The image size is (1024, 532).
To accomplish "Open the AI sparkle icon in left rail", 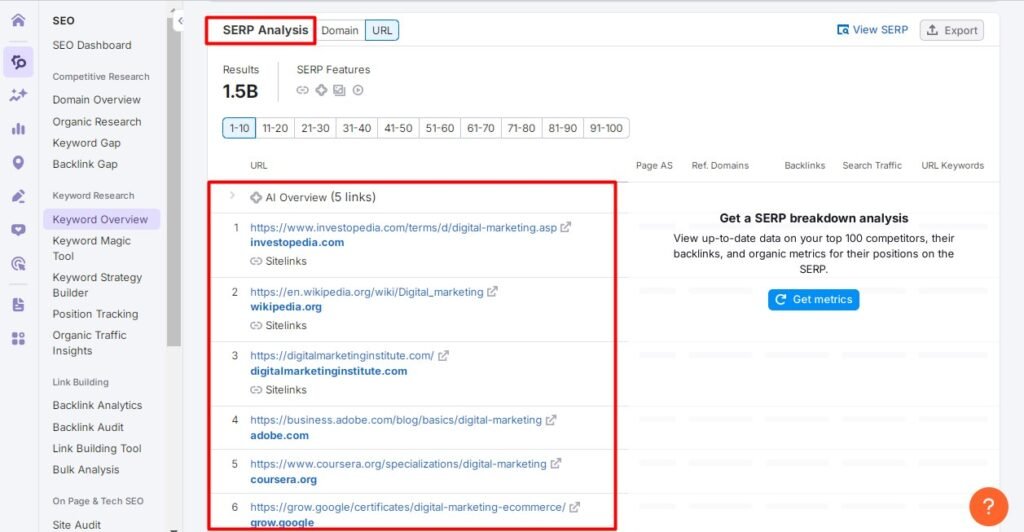I will tap(18, 95).
